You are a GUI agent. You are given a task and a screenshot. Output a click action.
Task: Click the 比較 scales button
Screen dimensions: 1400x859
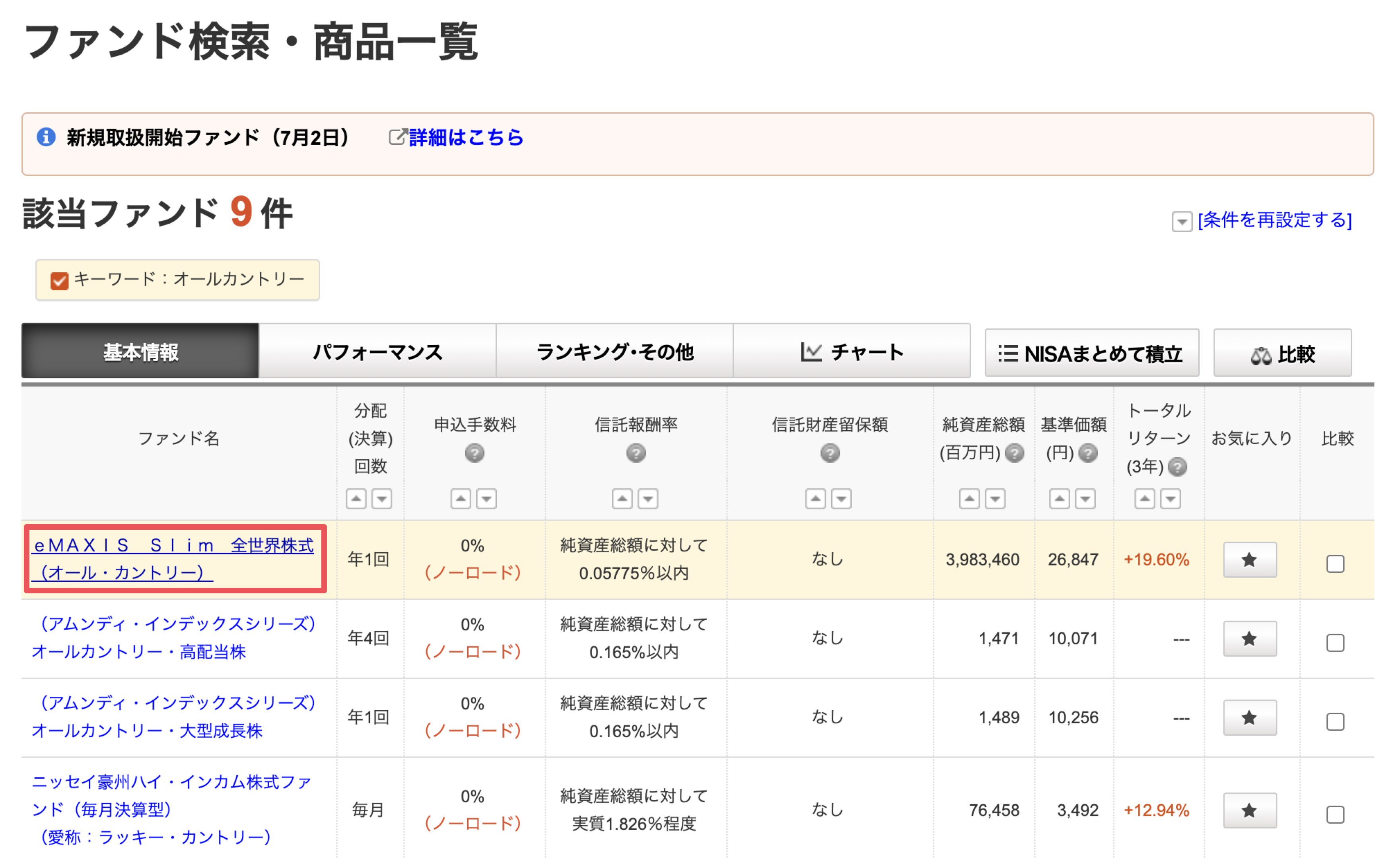coord(1282,353)
